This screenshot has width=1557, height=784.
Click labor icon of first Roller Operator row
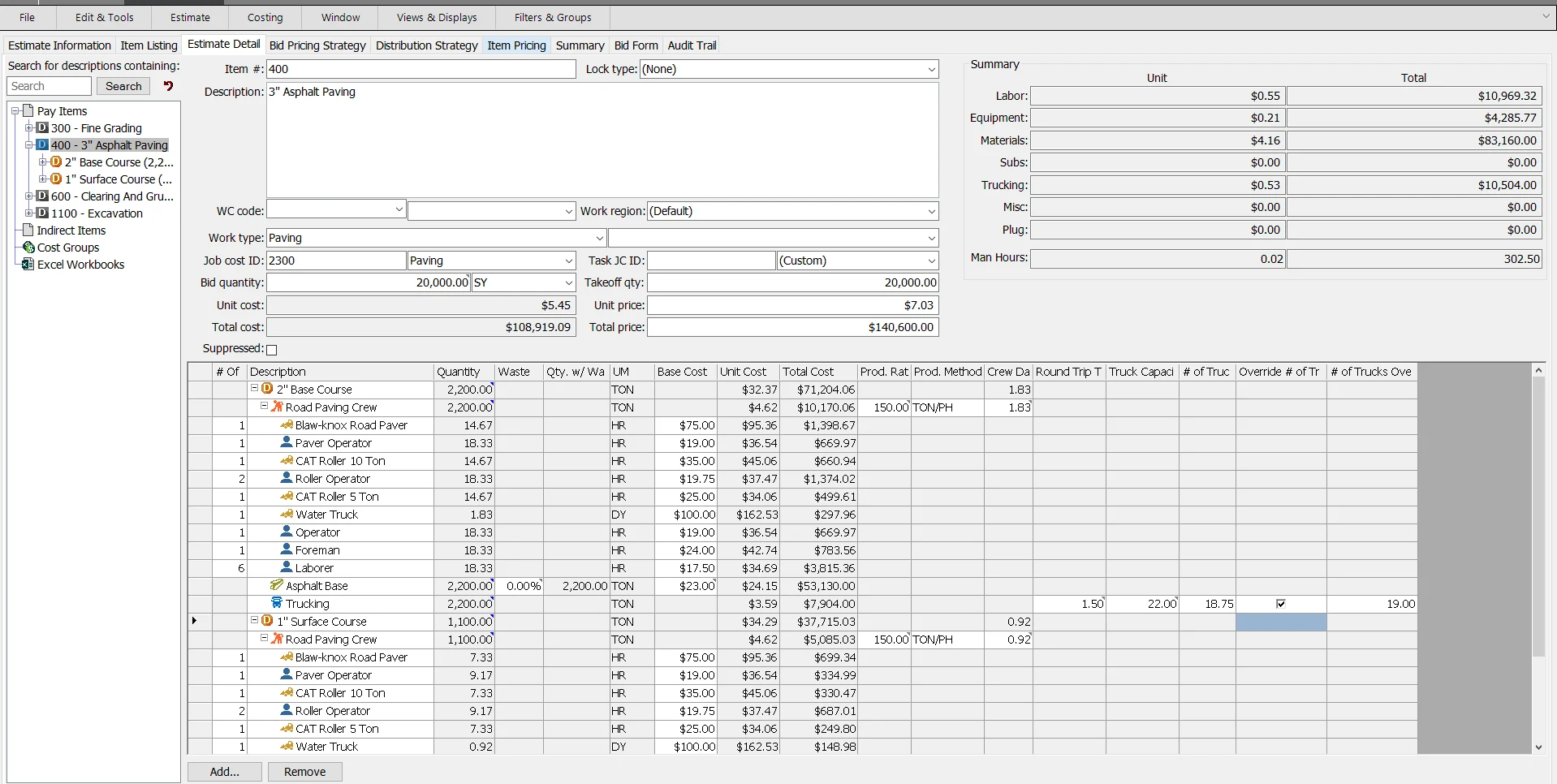pos(287,478)
